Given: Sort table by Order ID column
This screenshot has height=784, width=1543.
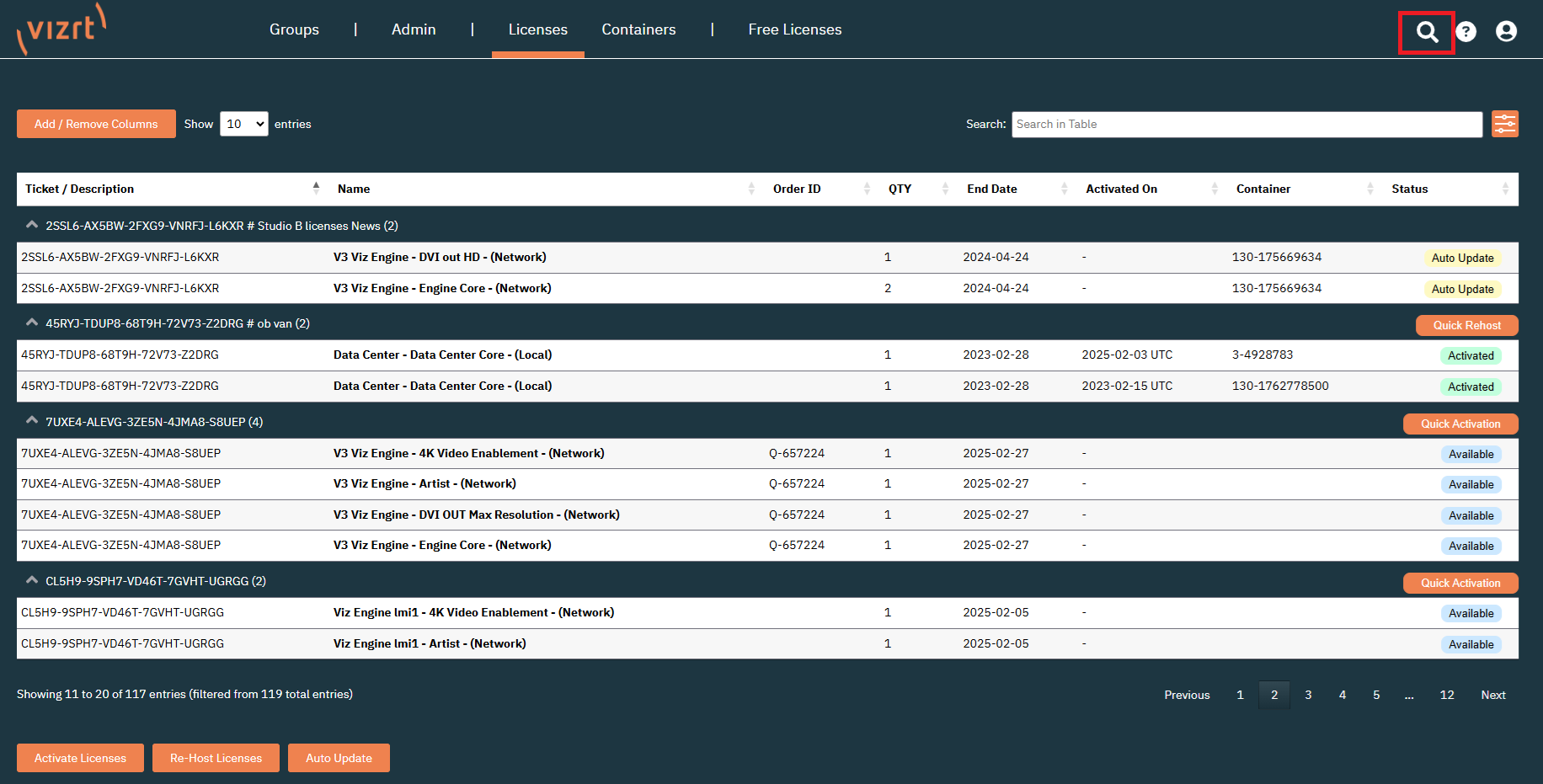Looking at the screenshot, I should pyautogui.click(x=822, y=189).
